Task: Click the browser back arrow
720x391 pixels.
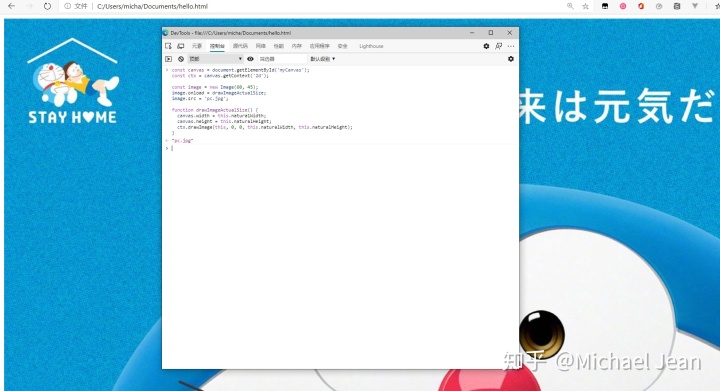Action: coord(11,6)
